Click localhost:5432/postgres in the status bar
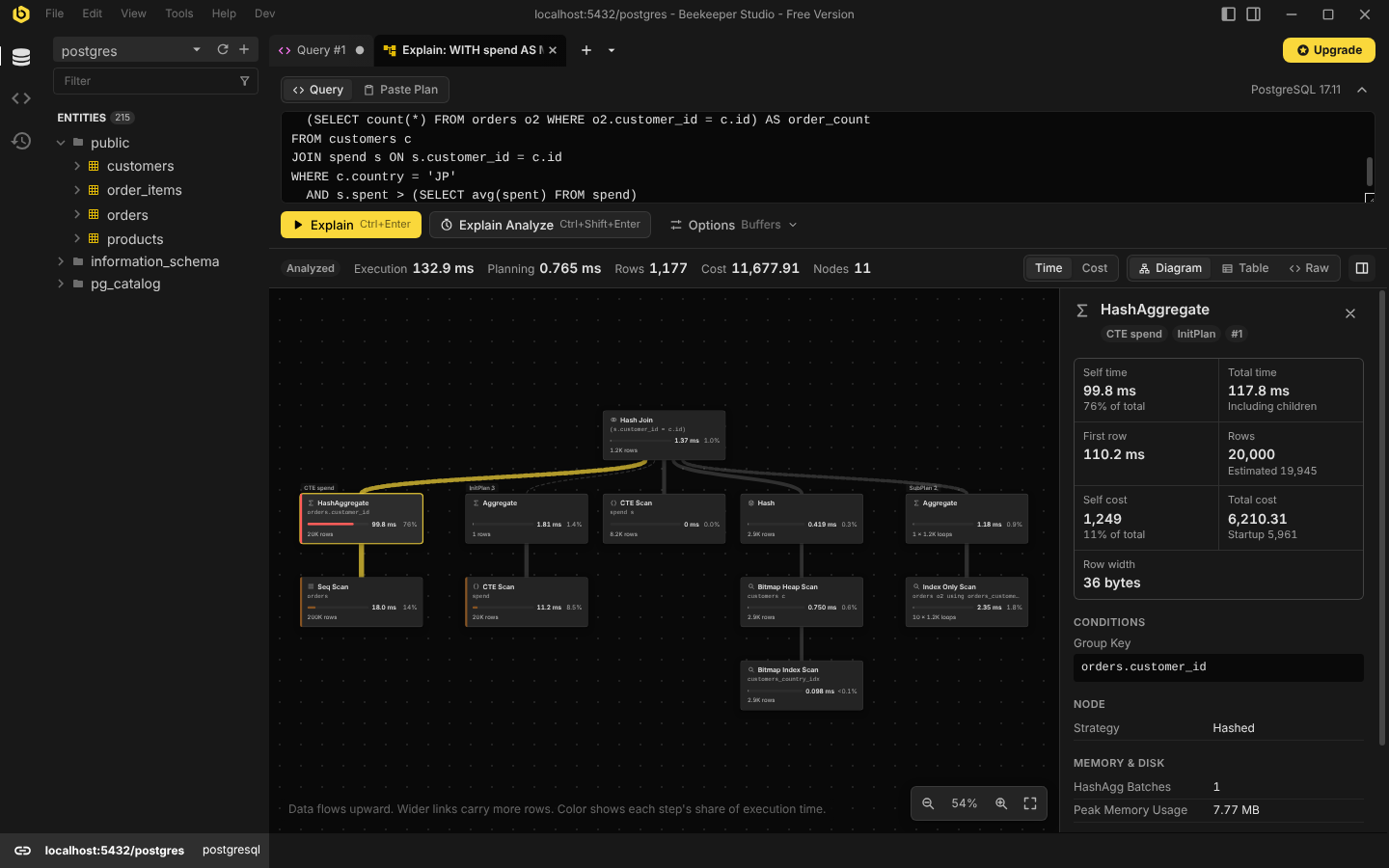1389x868 pixels. 115,851
